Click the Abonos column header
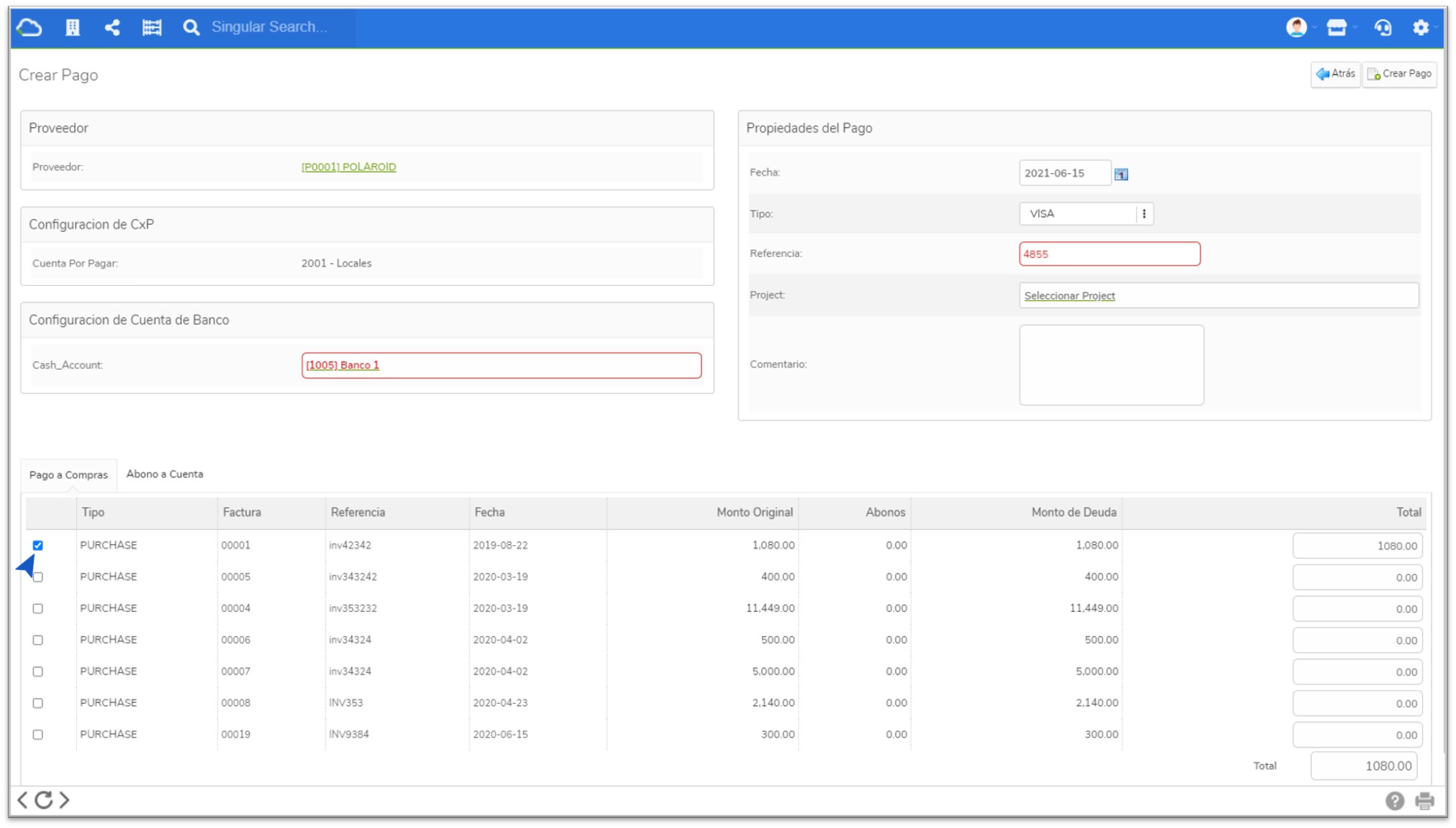The width and height of the screenshot is (1456, 828). coord(885,513)
